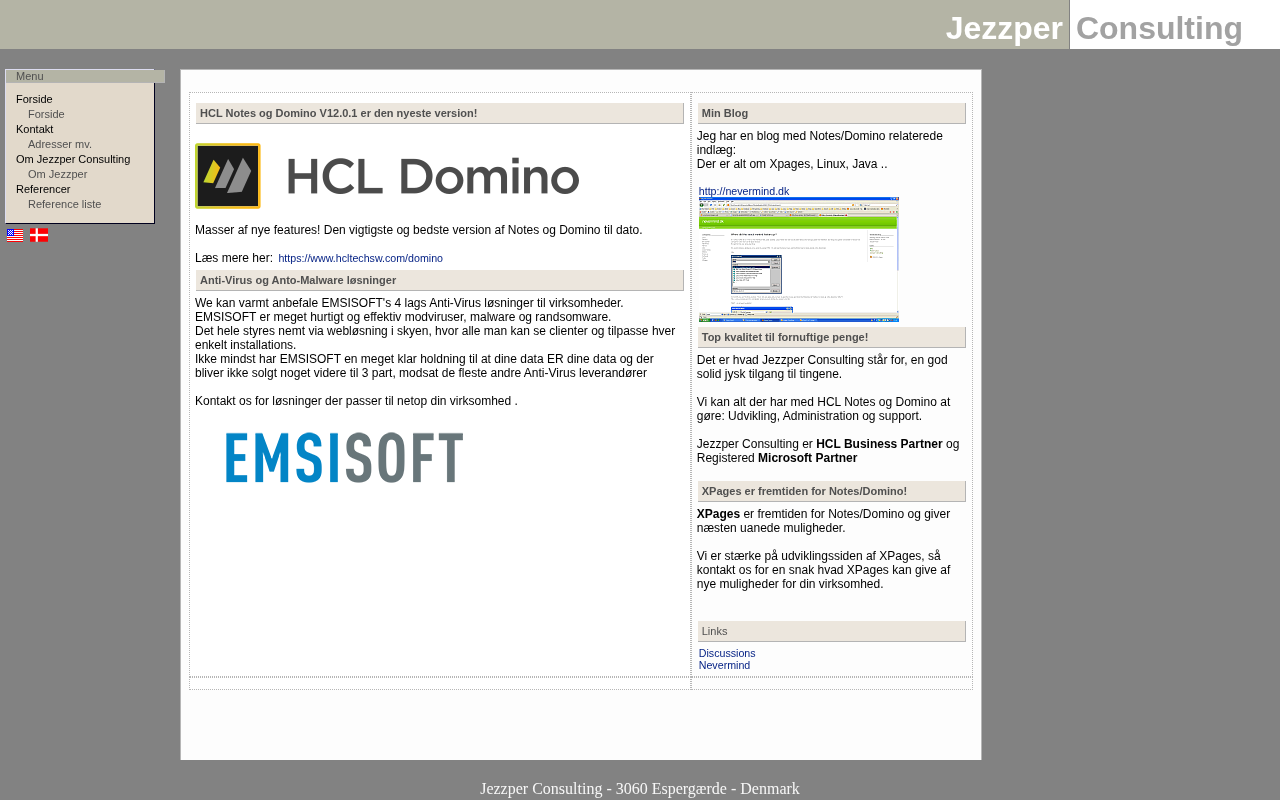
Task: Click the Consulting header title
Action: tap(1159, 28)
